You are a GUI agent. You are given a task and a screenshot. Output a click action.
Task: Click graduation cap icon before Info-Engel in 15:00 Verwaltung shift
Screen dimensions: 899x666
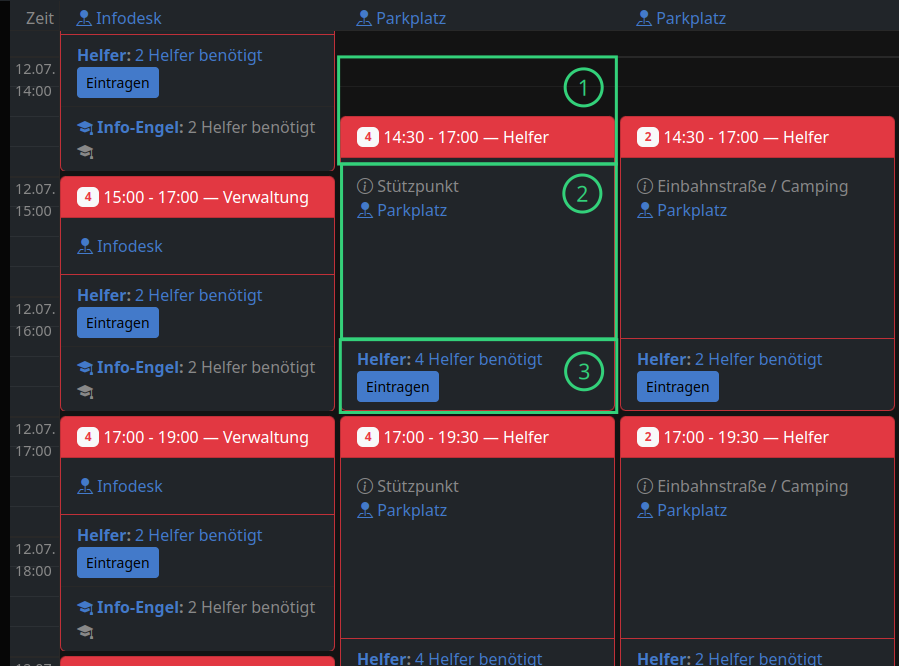[x=85, y=368]
